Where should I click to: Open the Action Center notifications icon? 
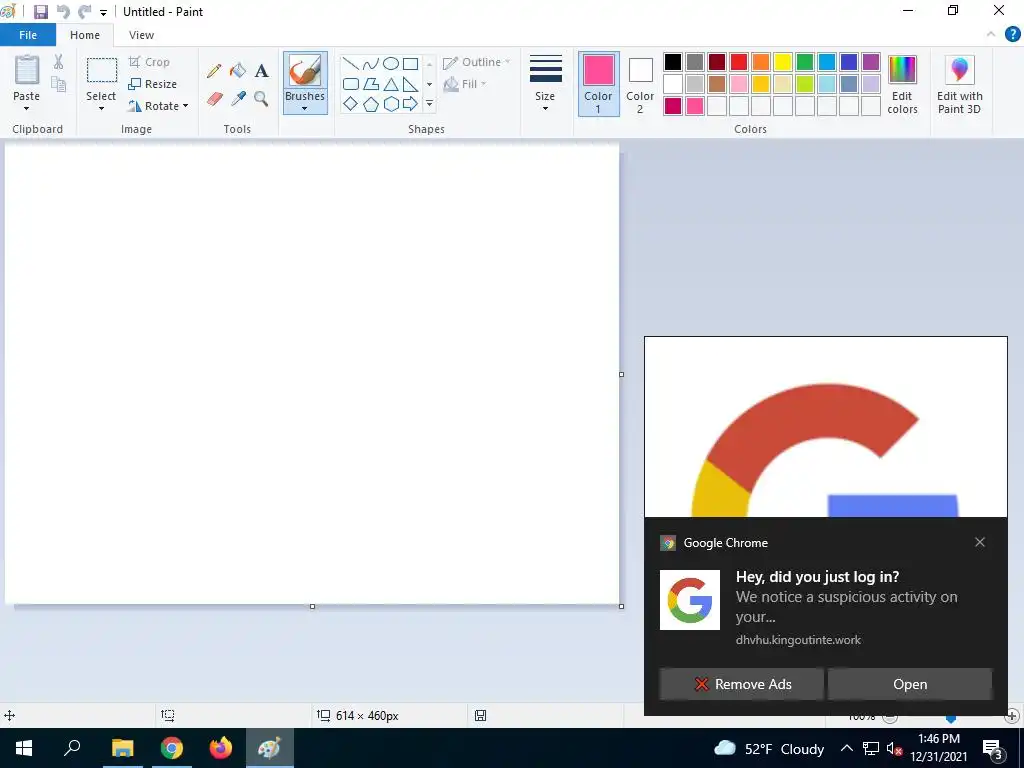[993, 749]
